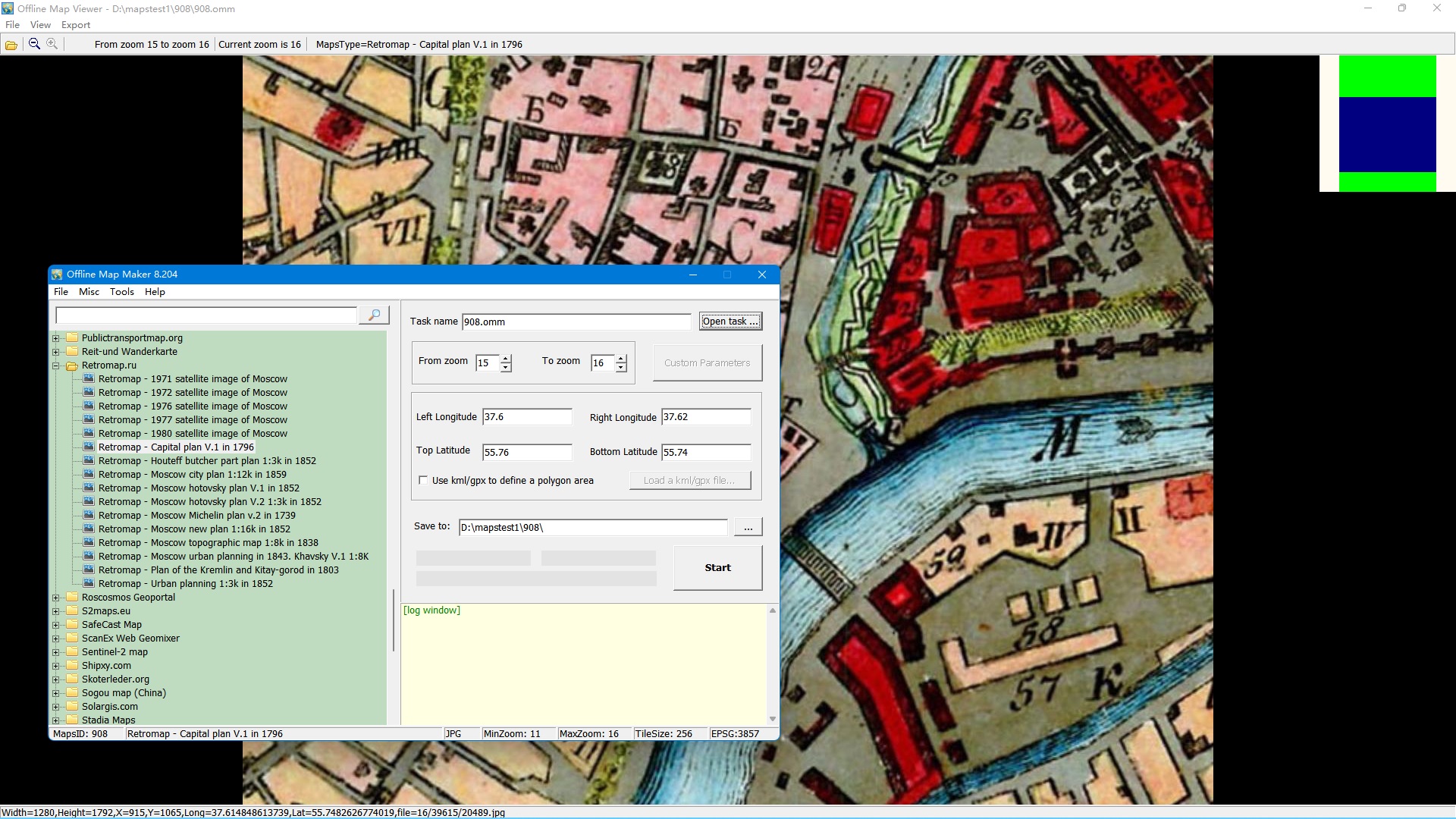Click the Offline Map Maker title bar app icon

(58, 275)
